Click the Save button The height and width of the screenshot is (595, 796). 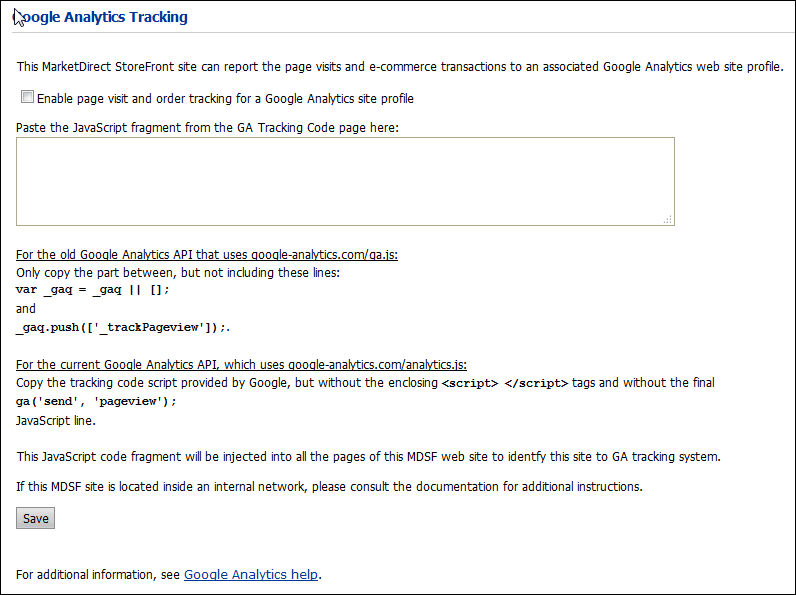coord(35,518)
